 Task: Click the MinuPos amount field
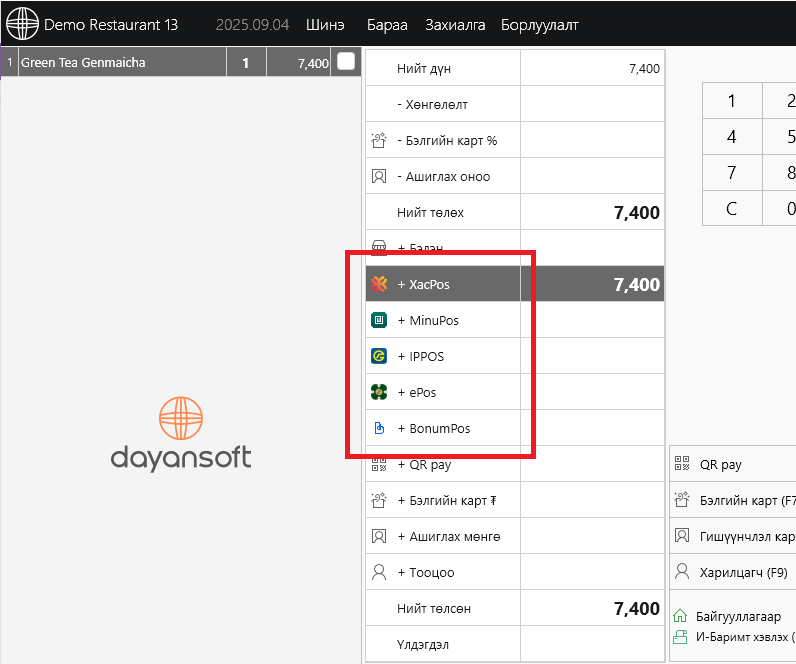coord(592,320)
